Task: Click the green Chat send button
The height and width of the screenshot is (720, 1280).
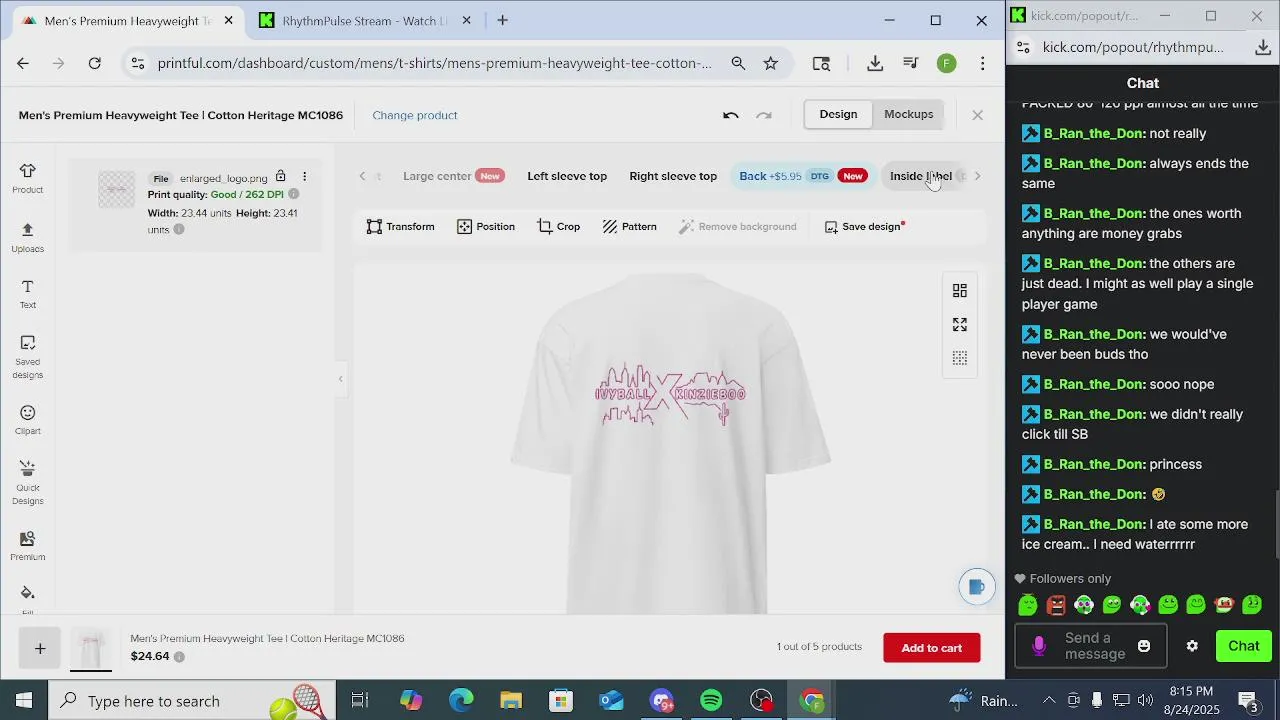Action: (1244, 646)
